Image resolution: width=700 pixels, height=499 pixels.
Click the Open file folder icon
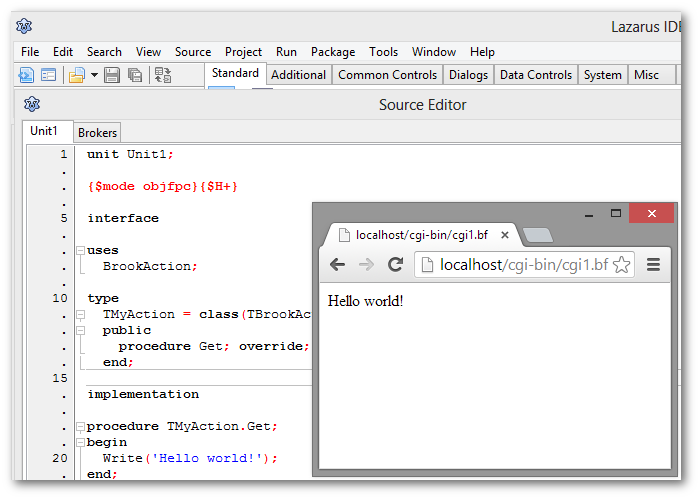click(77, 75)
